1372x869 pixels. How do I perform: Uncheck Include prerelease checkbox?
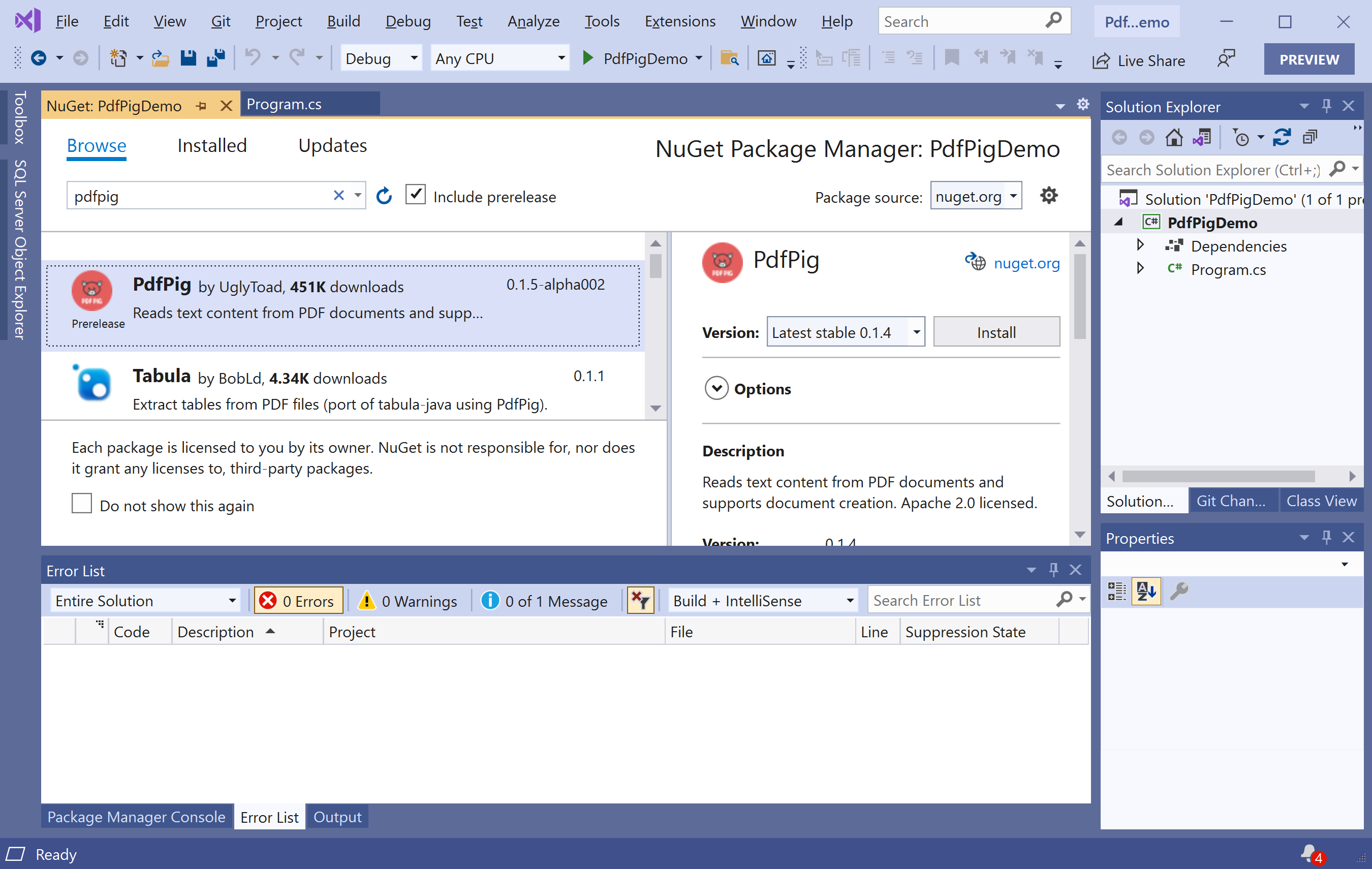coord(415,195)
